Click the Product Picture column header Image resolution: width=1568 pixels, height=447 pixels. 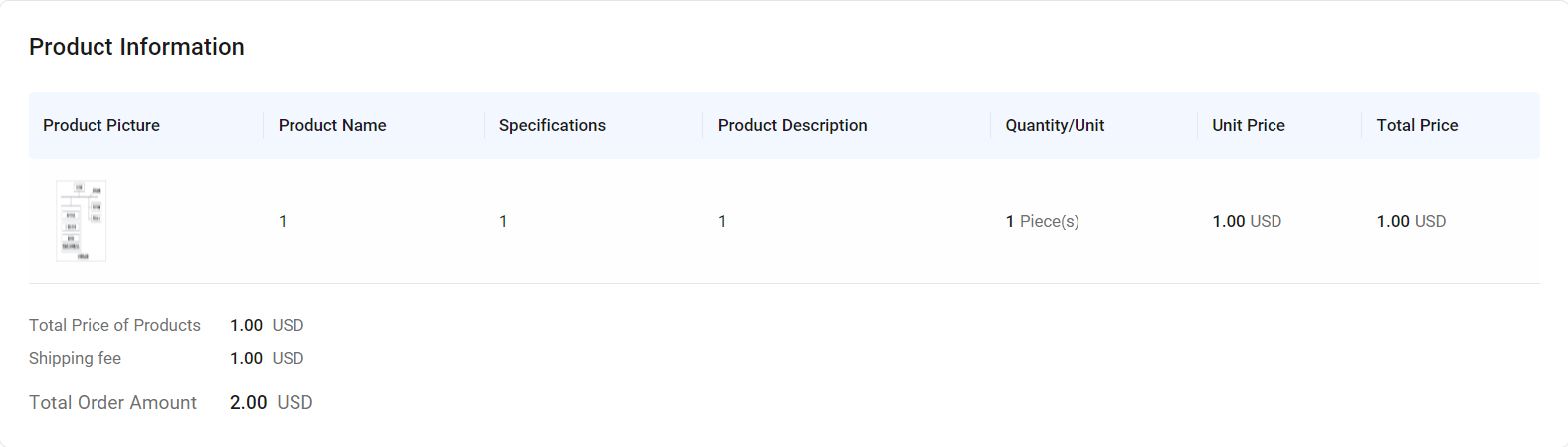(101, 125)
